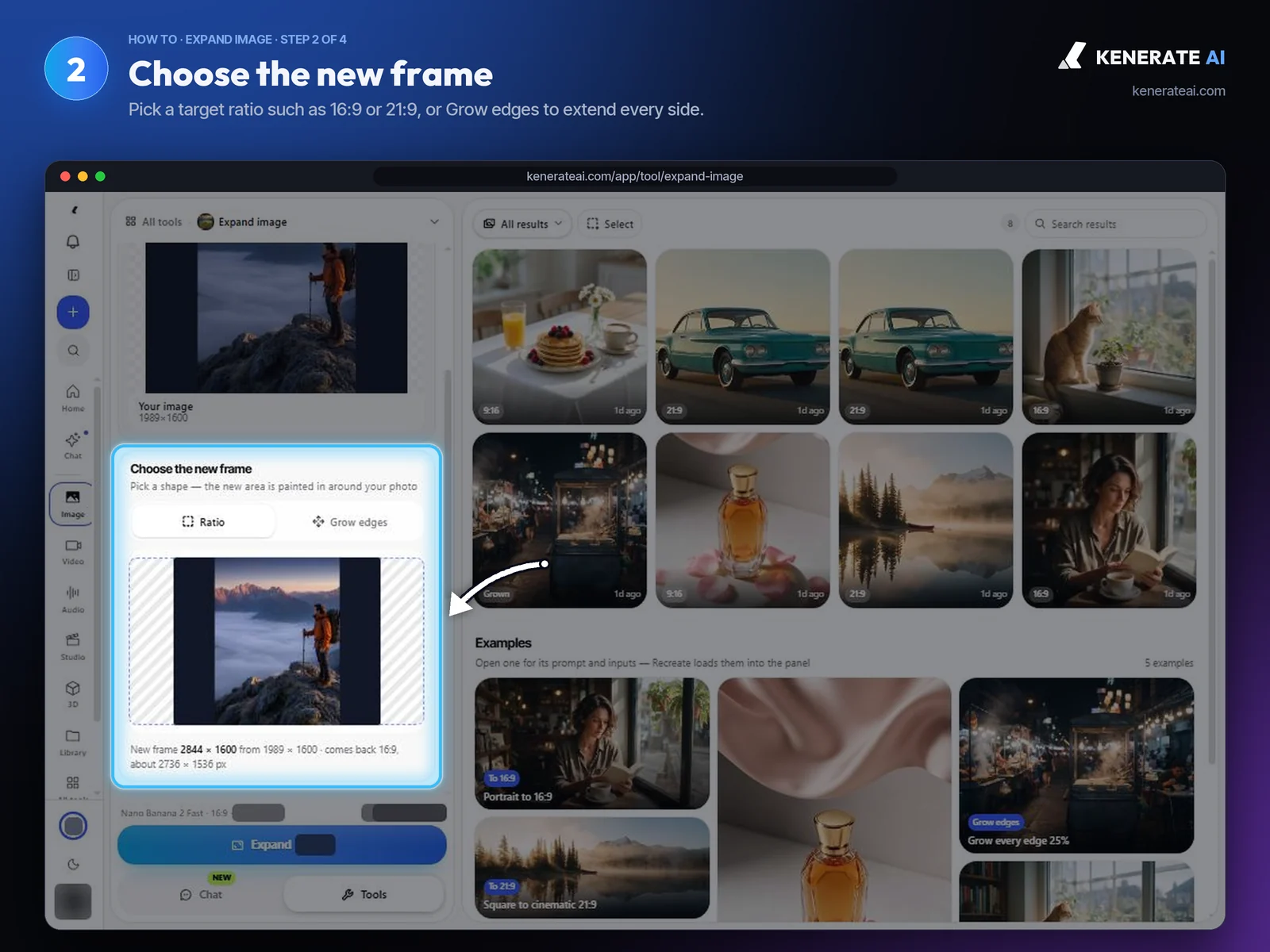This screenshot has width=1270, height=952.
Task: Open the misty lake 21:9 result
Action: tap(926, 520)
